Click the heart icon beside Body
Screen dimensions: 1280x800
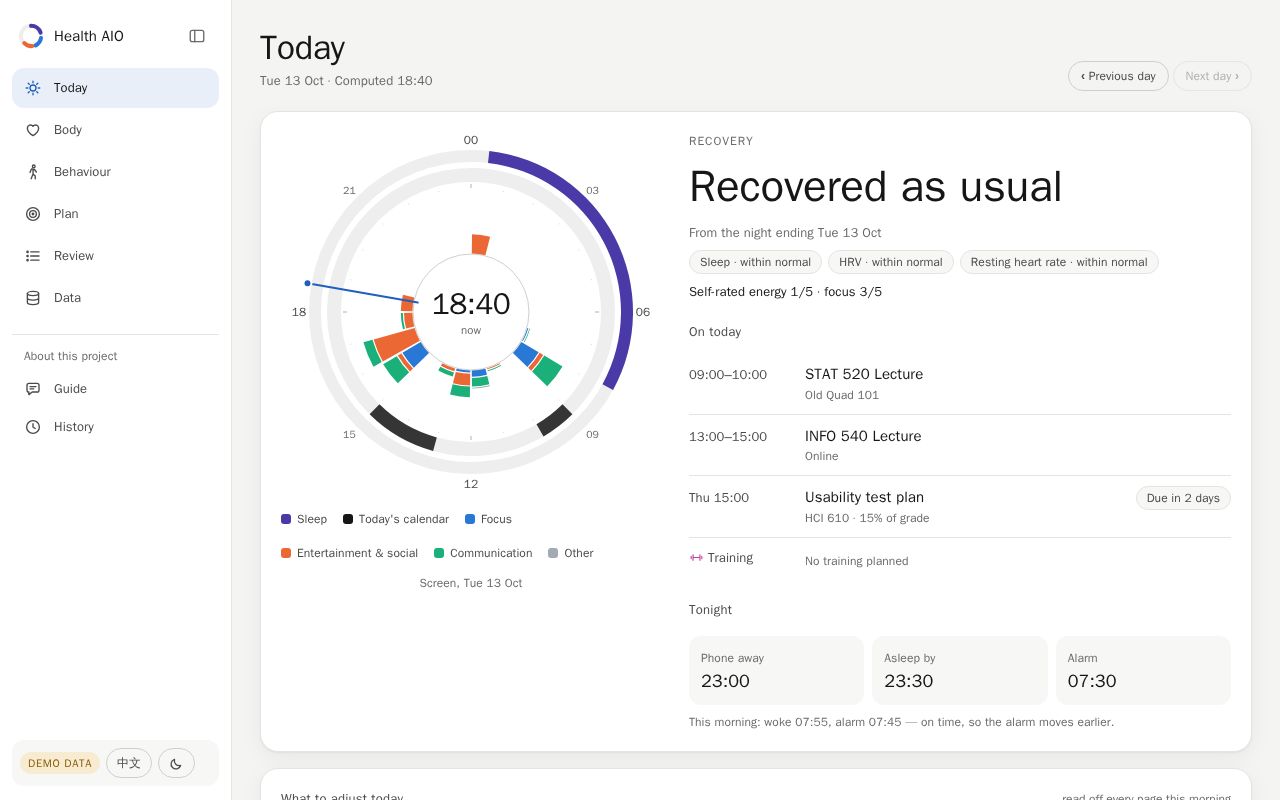click(33, 130)
